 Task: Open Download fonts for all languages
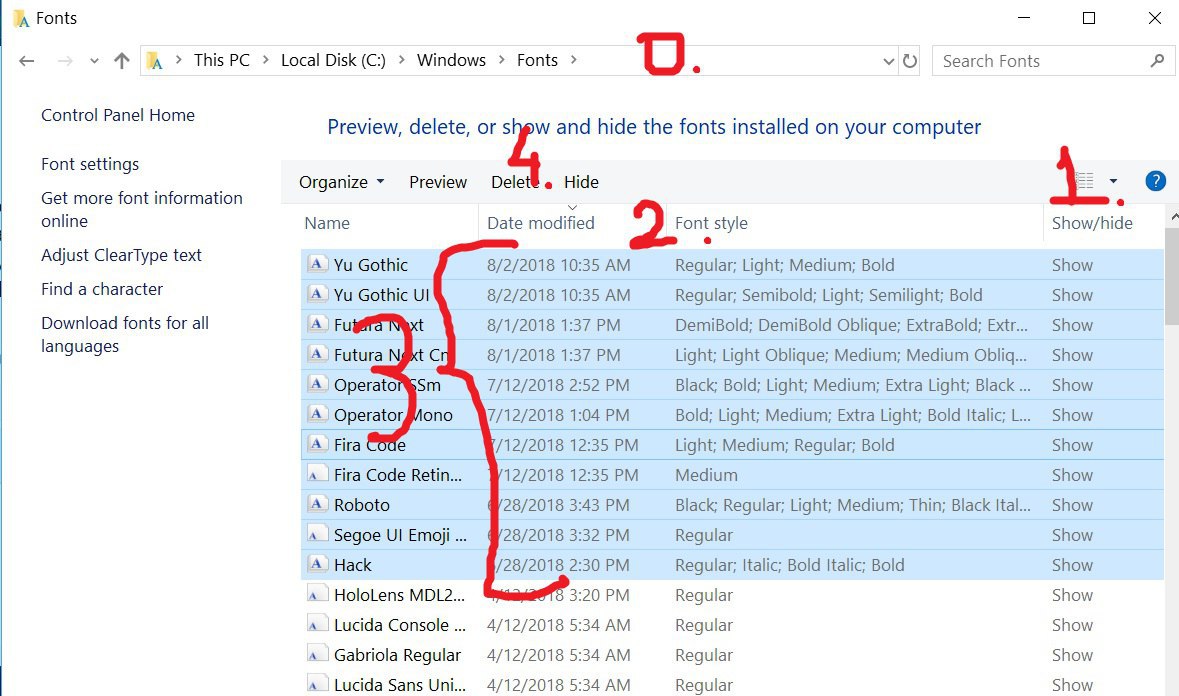pos(125,334)
